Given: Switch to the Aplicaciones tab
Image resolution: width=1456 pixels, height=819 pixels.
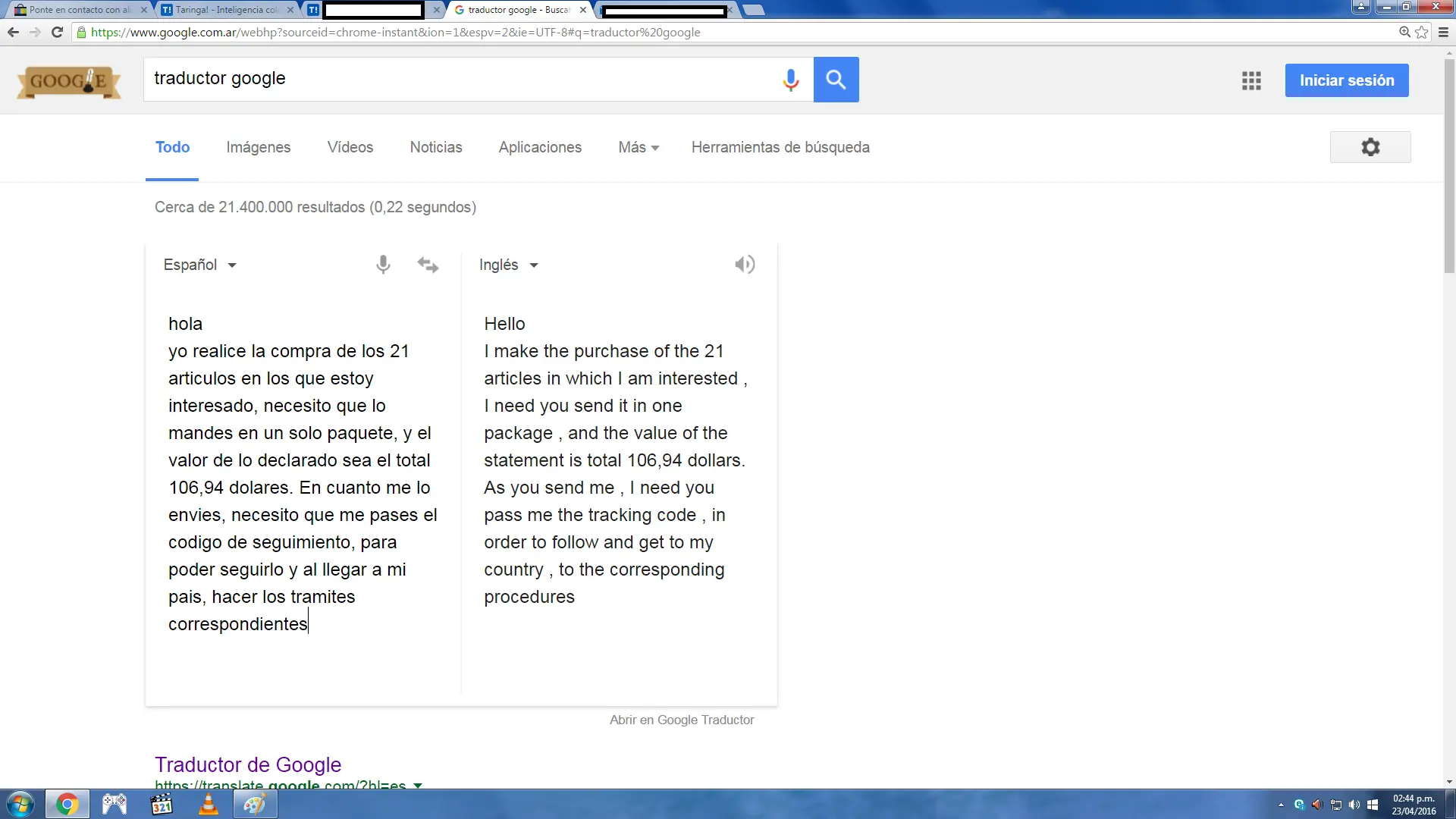Looking at the screenshot, I should 540,147.
